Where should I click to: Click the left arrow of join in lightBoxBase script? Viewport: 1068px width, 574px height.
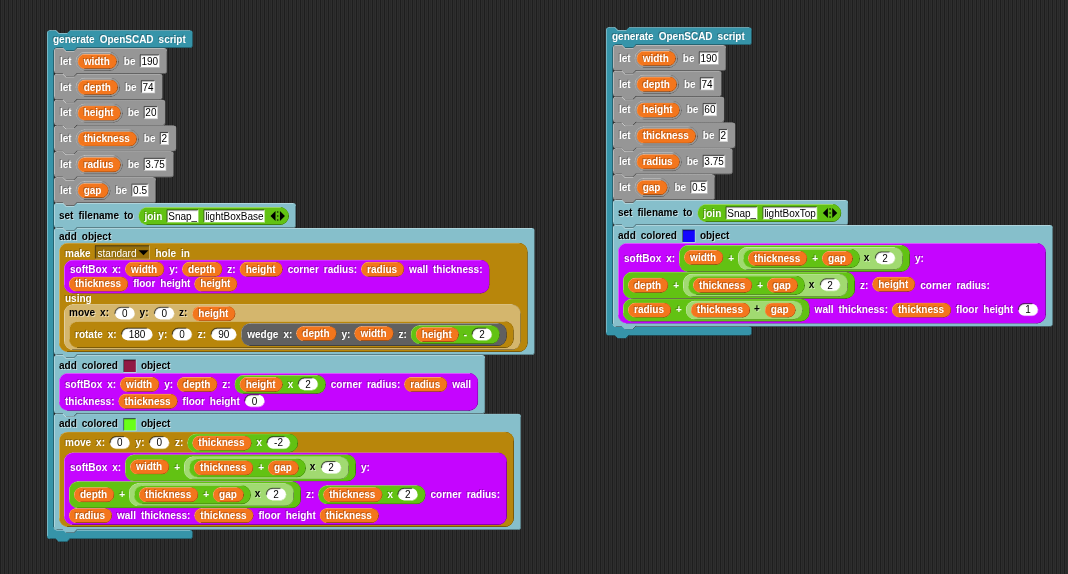(x=274, y=216)
